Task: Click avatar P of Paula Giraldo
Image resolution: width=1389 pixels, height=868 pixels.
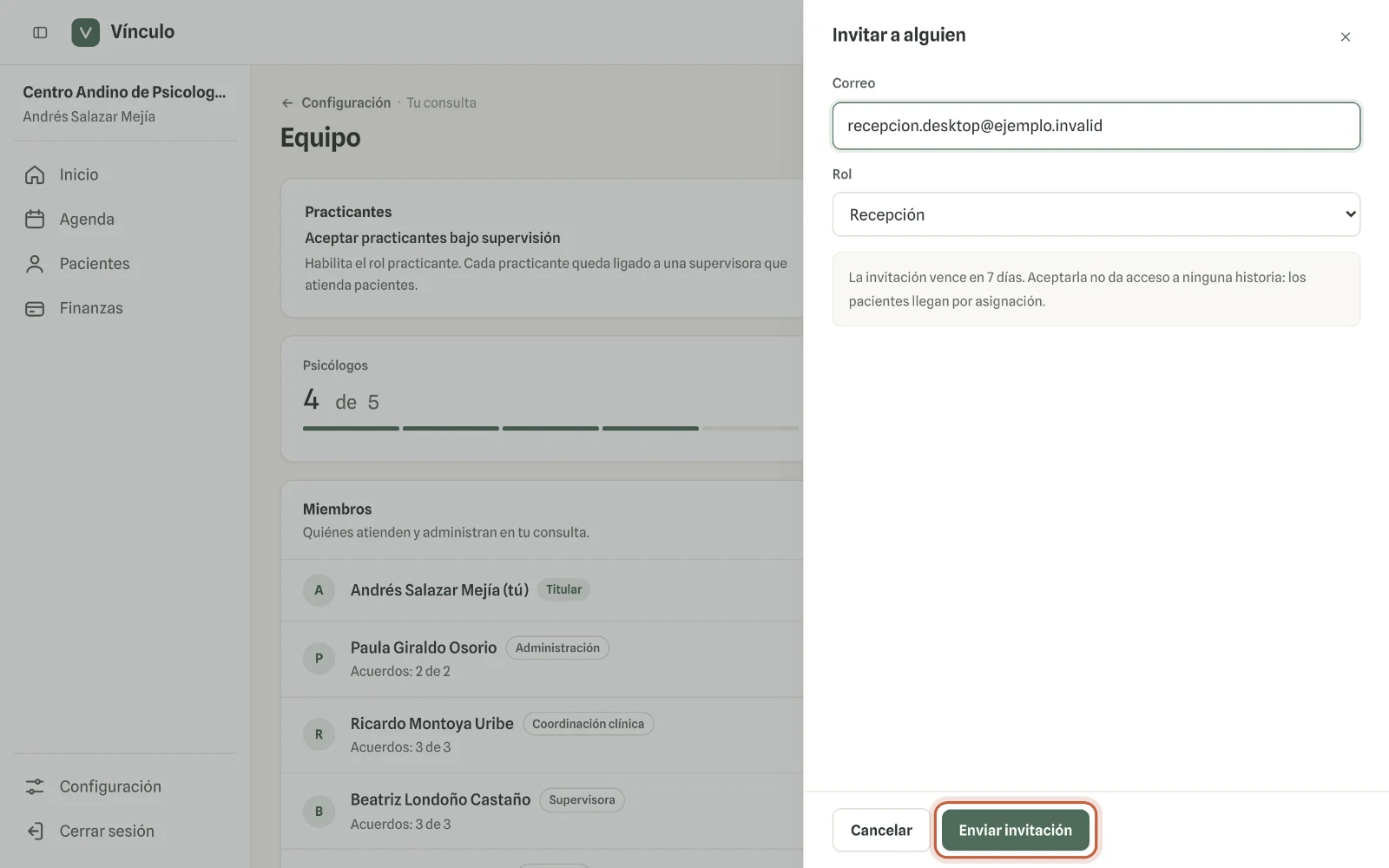Action: click(x=319, y=659)
